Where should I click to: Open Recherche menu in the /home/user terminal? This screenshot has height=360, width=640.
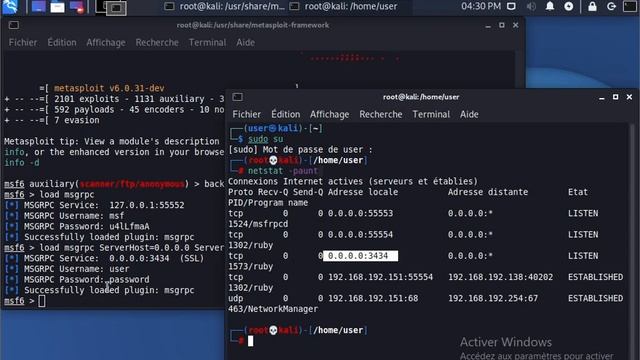[381, 114]
